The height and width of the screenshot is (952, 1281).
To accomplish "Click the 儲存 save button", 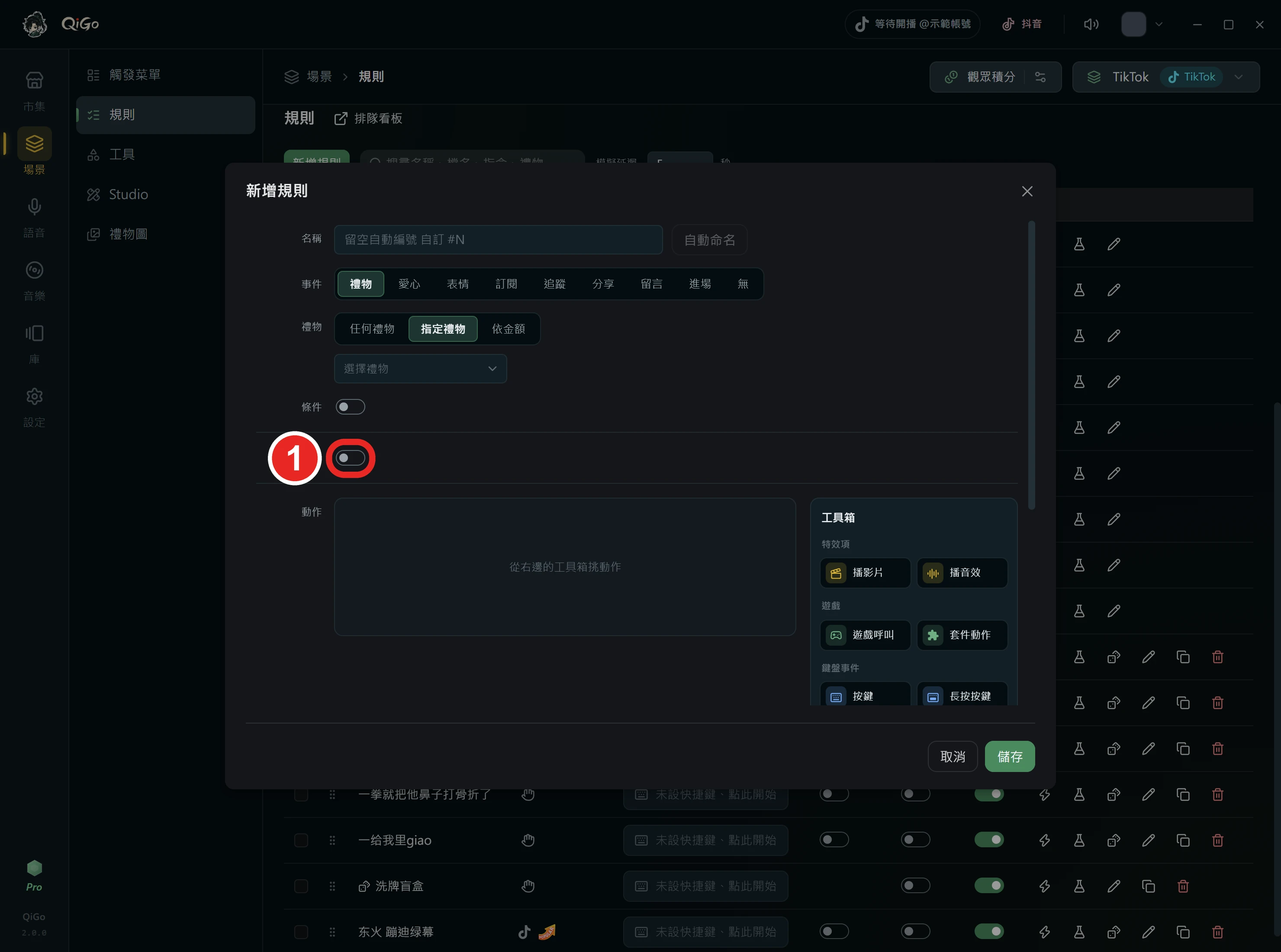I will (x=1010, y=757).
